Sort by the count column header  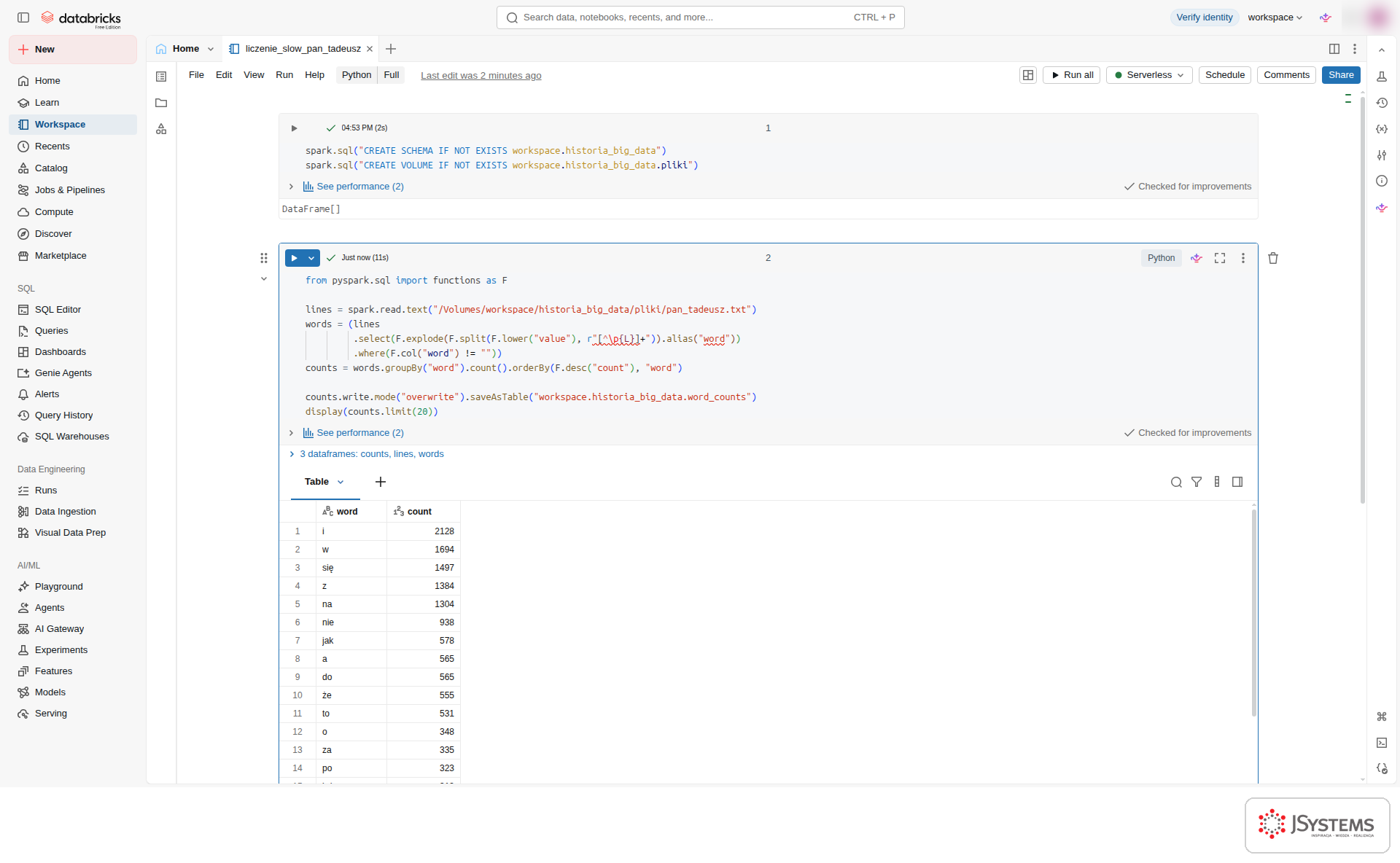coord(423,512)
